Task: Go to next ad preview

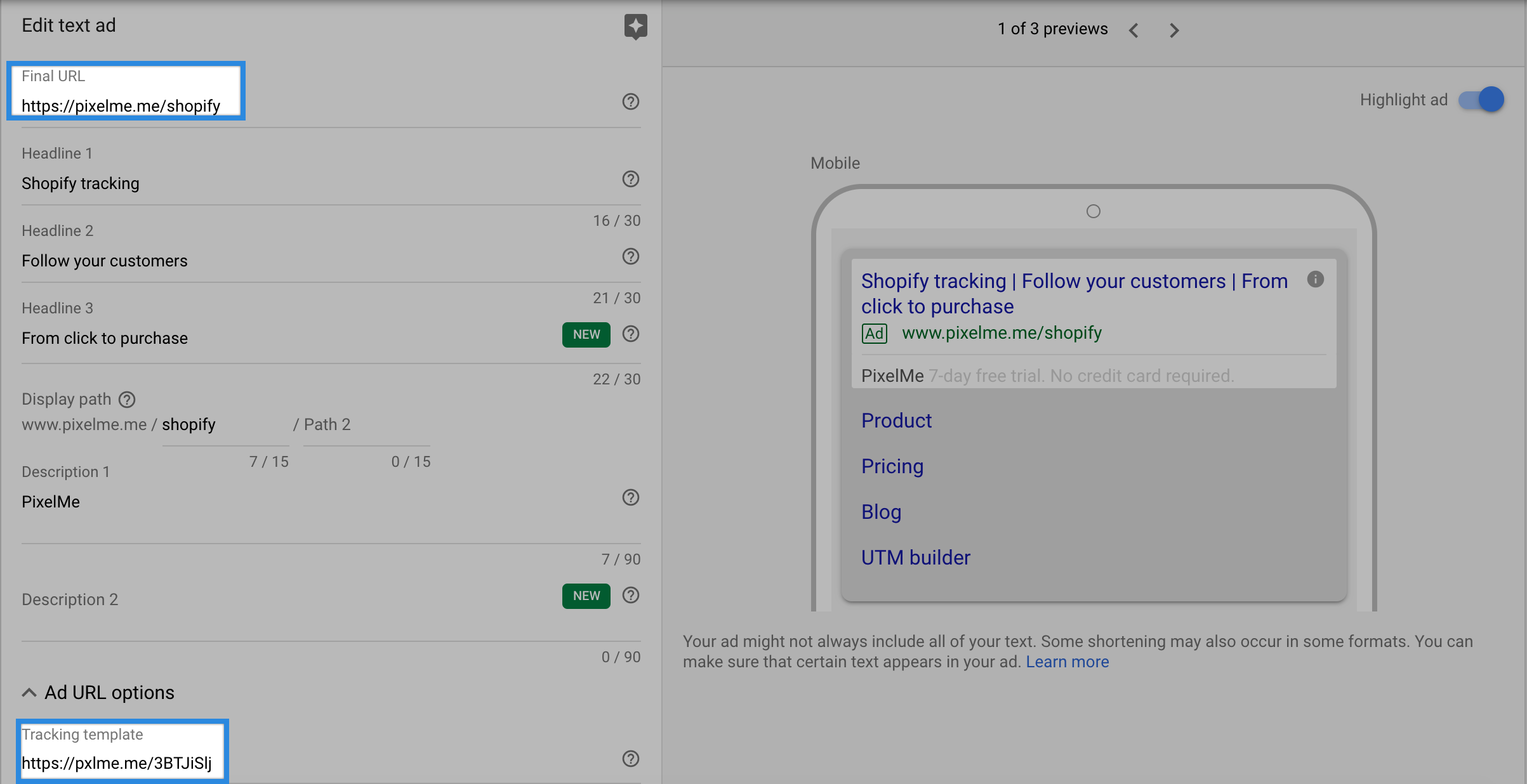Action: (x=1174, y=30)
